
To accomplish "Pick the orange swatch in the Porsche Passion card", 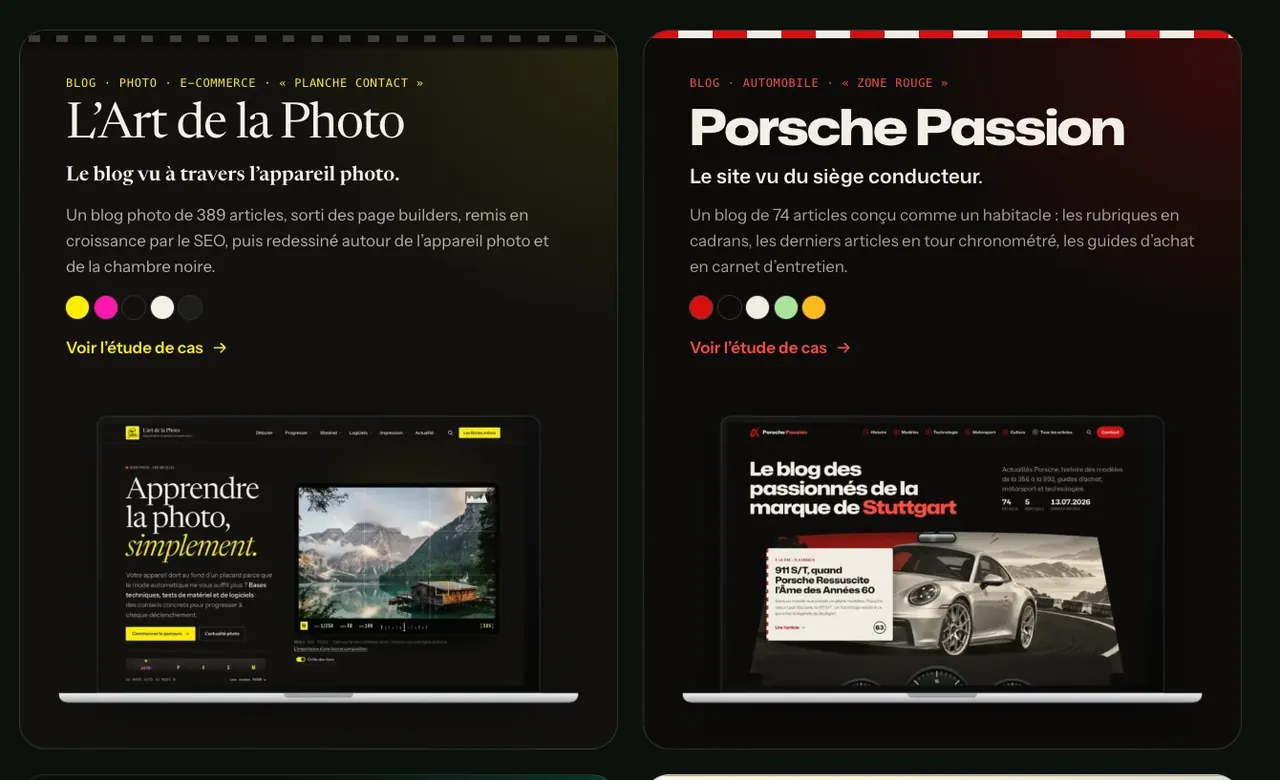I will tap(814, 307).
